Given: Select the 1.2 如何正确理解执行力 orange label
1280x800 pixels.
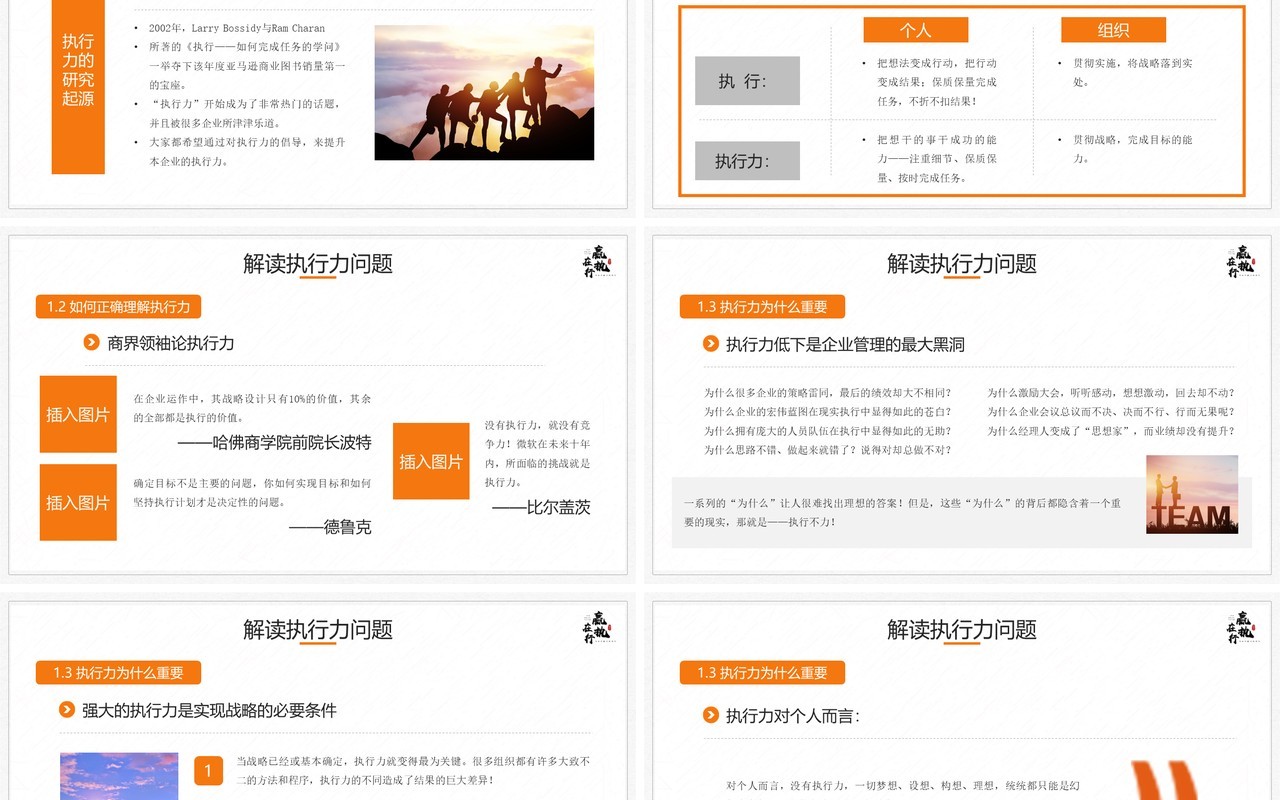Looking at the screenshot, I should [118, 306].
